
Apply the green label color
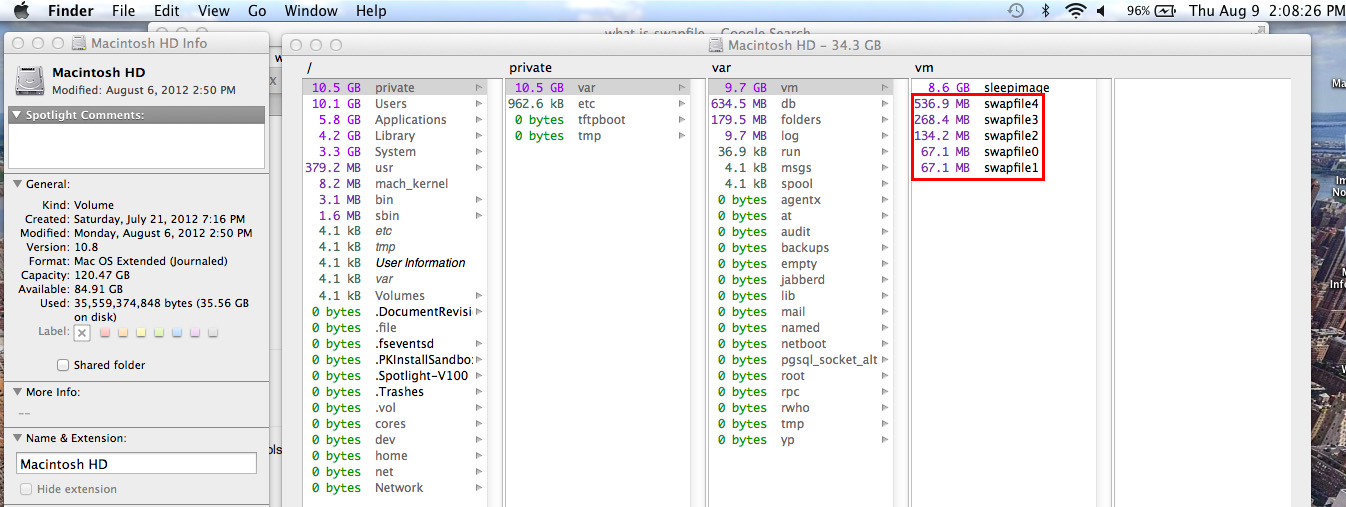[159, 332]
